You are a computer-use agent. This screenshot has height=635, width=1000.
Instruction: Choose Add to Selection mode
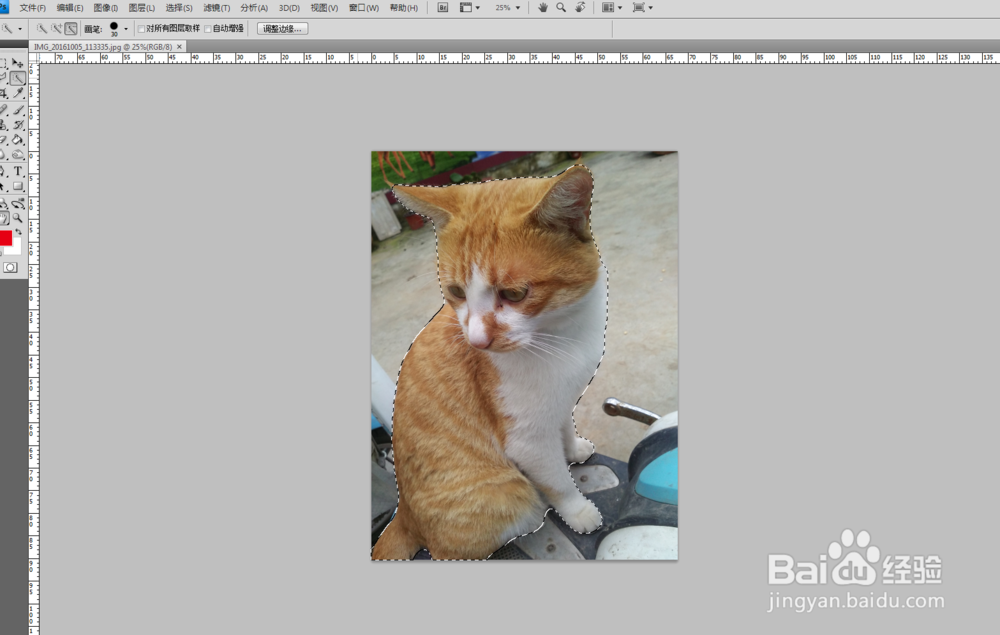(x=56, y=29)
